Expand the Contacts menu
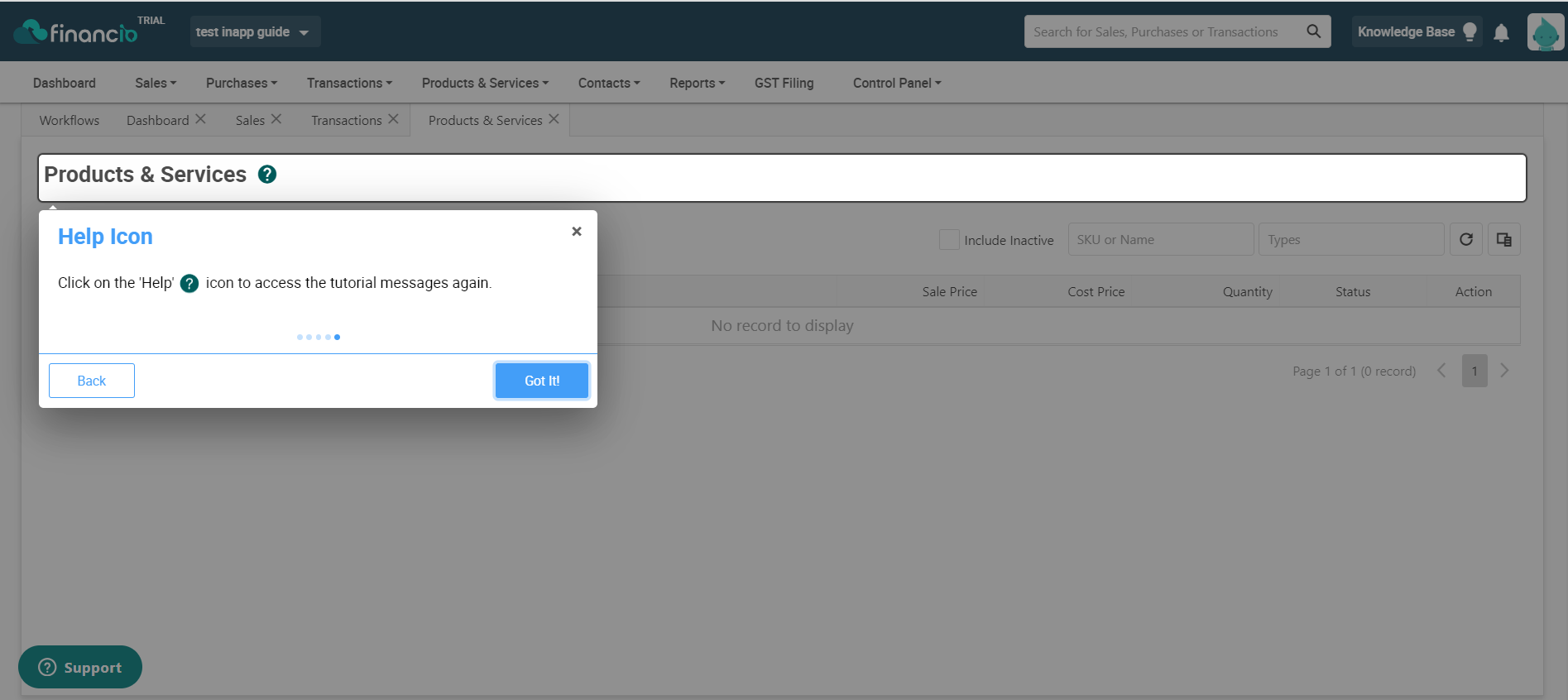 609,83
